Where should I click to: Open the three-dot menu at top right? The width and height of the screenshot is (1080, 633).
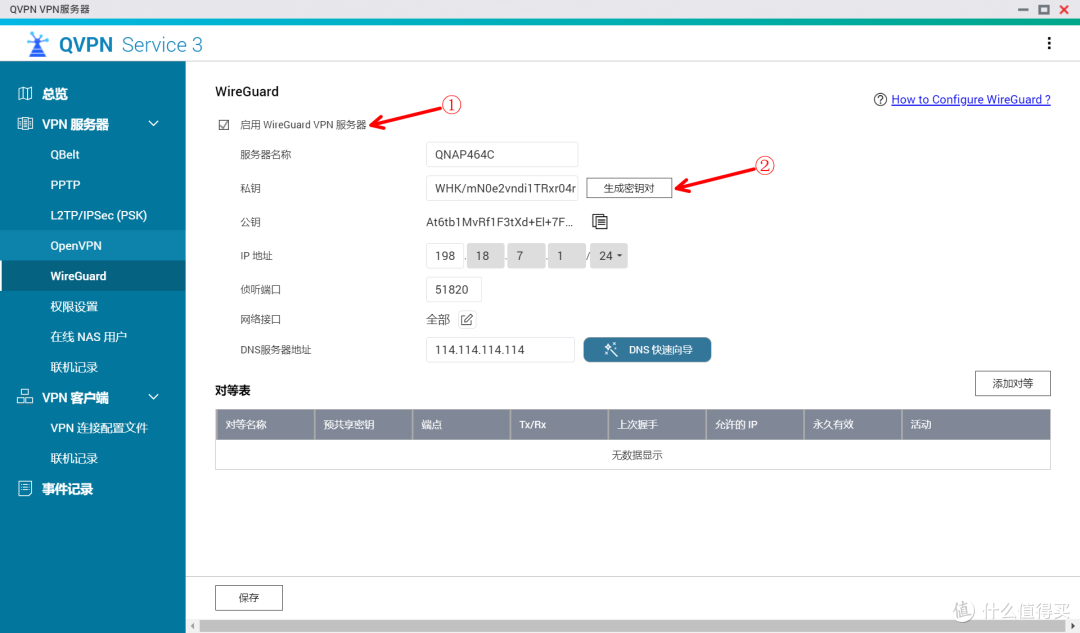point(1049,43)
